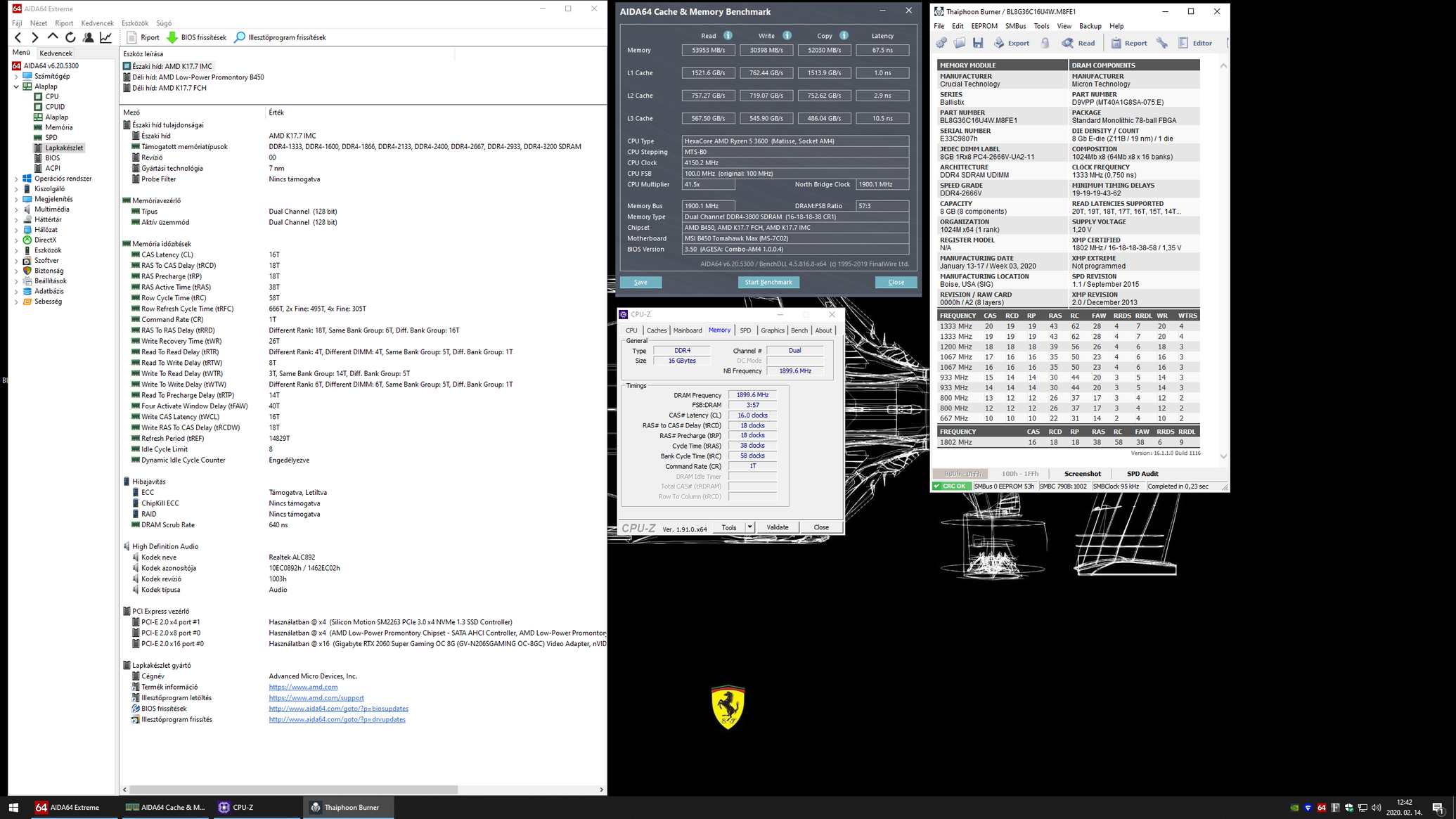This screenshot has height=819, width=1456.
Task: Click Start Benchmark button
Action: point(768,282)
